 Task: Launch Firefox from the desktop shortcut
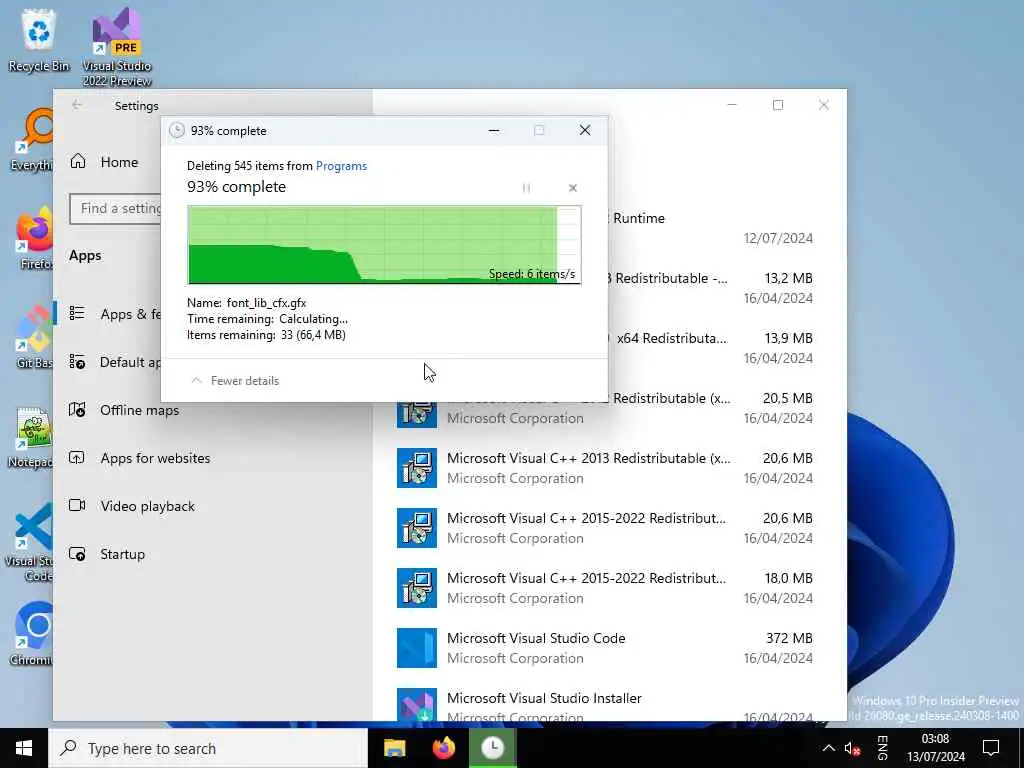(x=35, y=238)
